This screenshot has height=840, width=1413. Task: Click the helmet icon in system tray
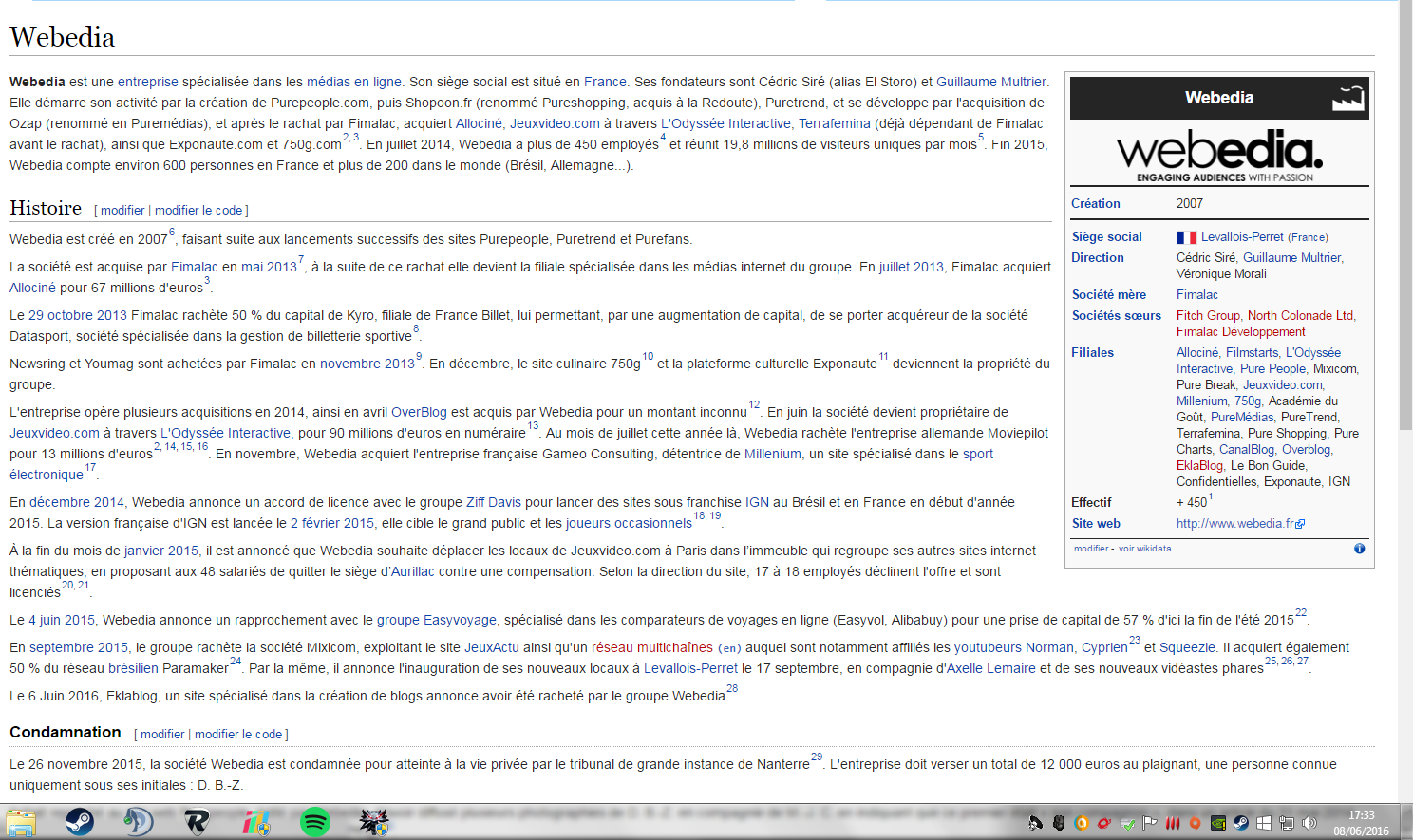[1036, 823]
